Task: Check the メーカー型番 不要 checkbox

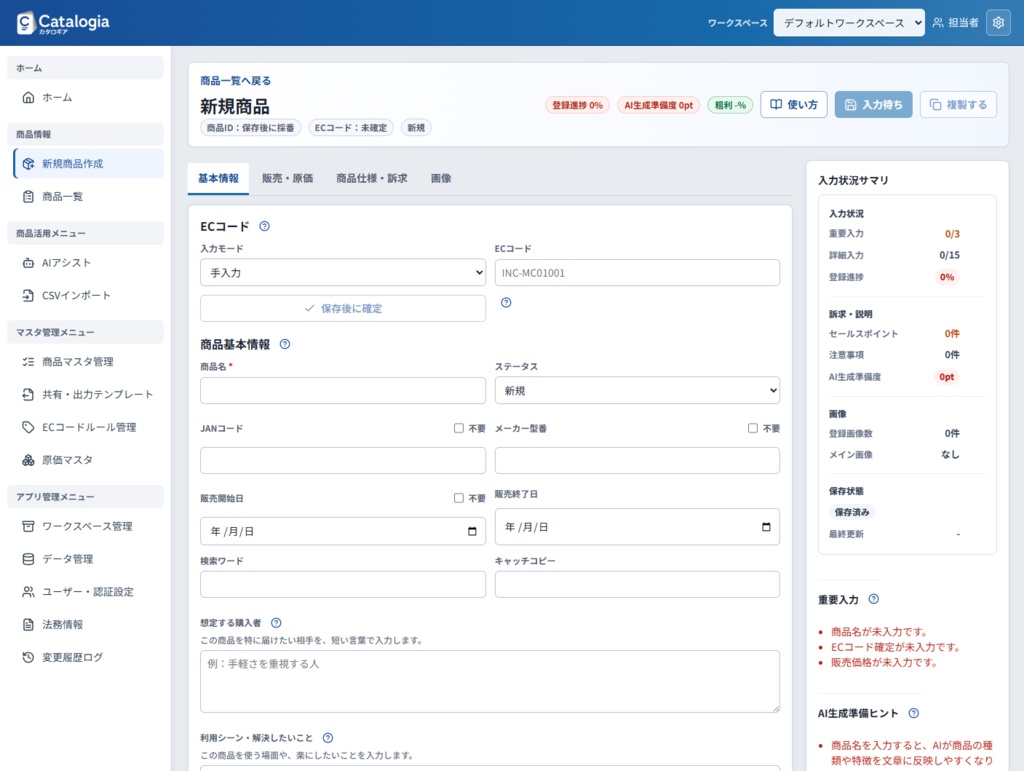Action: click(x=753, y=428)
